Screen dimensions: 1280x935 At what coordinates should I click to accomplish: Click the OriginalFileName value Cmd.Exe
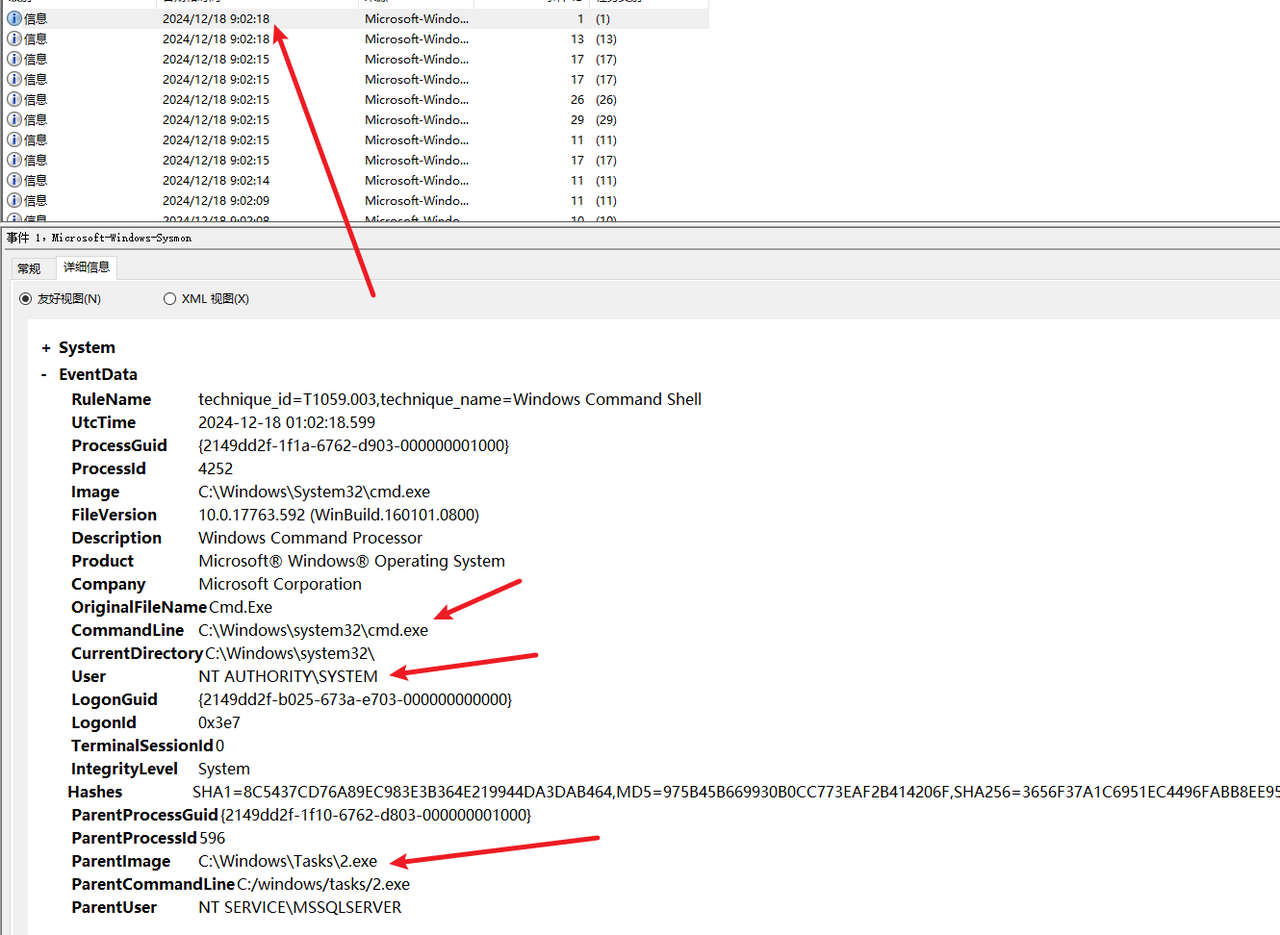coord(240,607)
